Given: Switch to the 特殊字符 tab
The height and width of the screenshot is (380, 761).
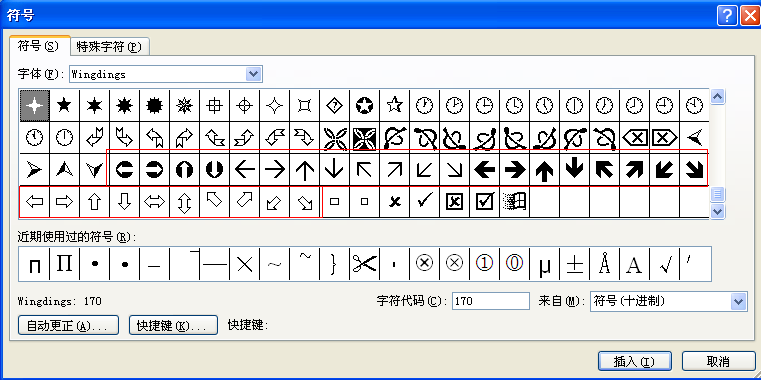Looking at the screenshot, I should [x=109, y=47].
